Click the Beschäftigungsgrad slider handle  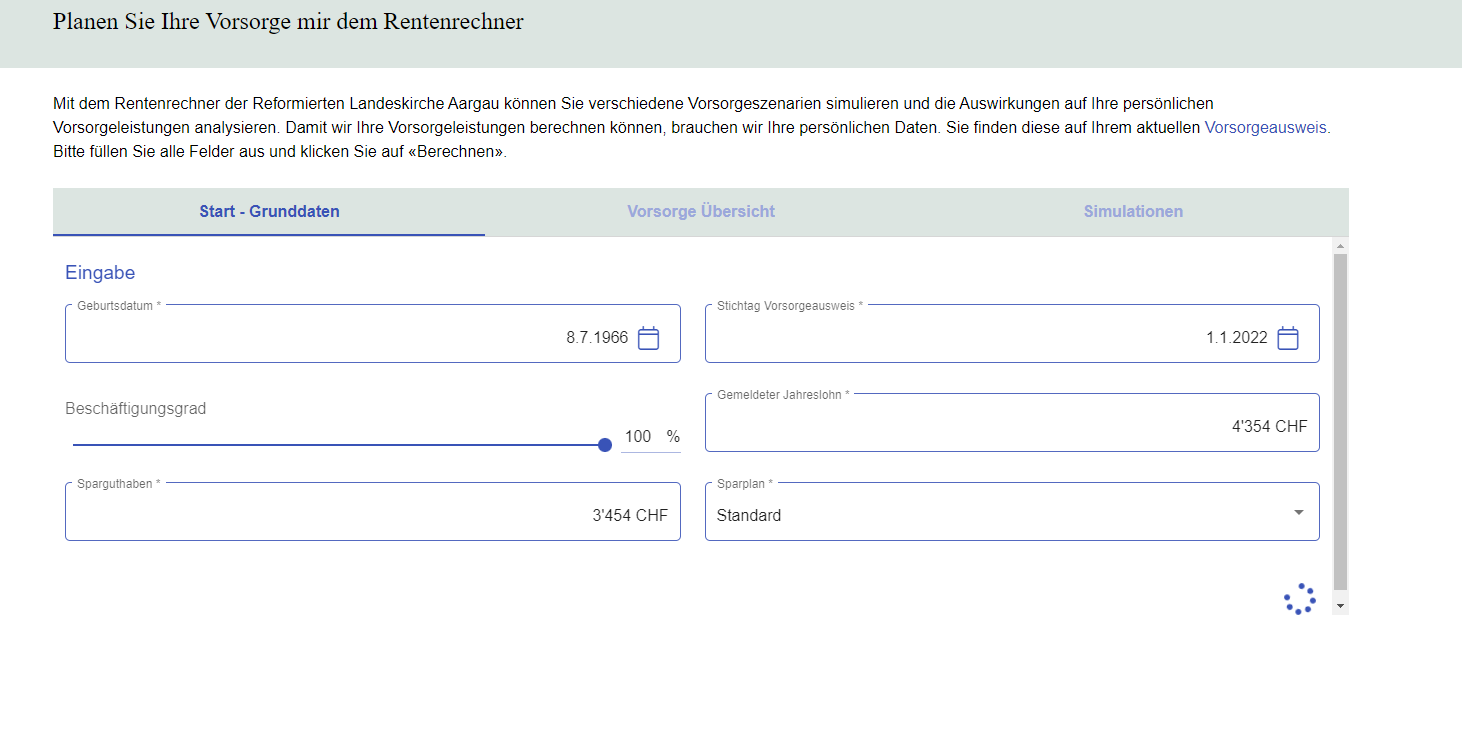[x=604, y=445]
